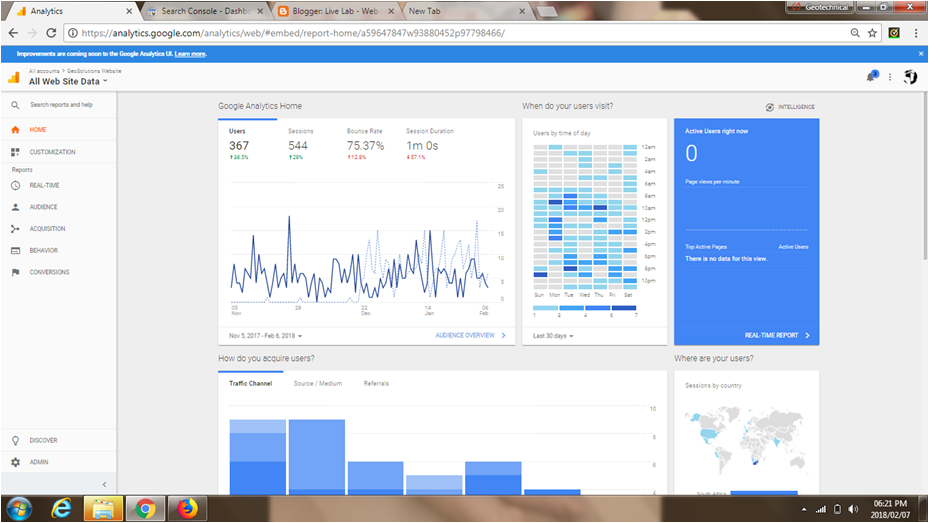The width and height of the screenshot is (929, 523).
Task: Click the browser extension icon beside star
Action: coord(894,33)
